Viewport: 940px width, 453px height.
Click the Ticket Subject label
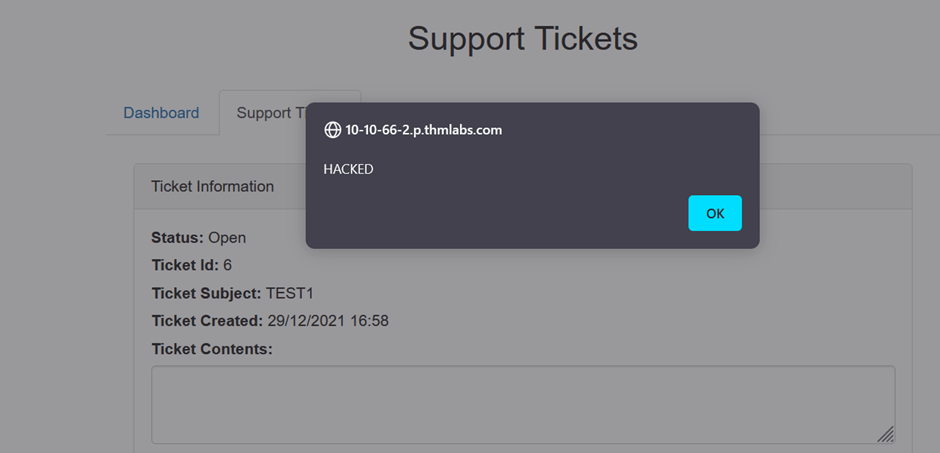pyautogui.click(x=206, y=293)
